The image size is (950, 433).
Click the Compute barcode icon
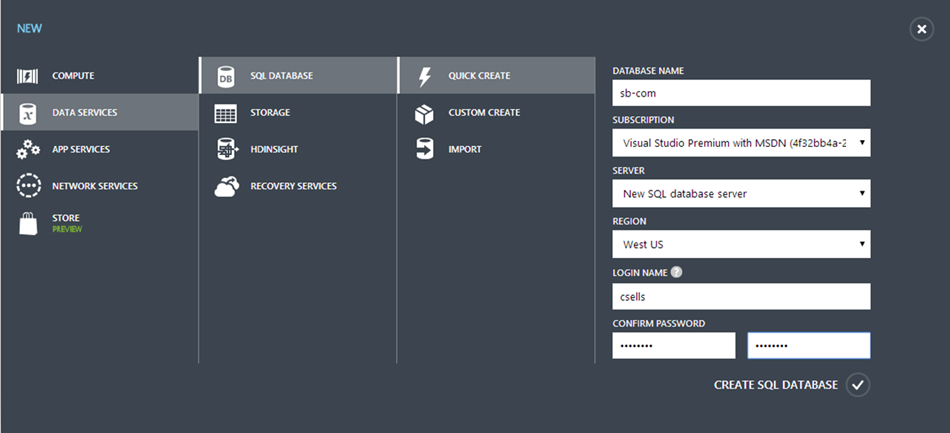28,76
